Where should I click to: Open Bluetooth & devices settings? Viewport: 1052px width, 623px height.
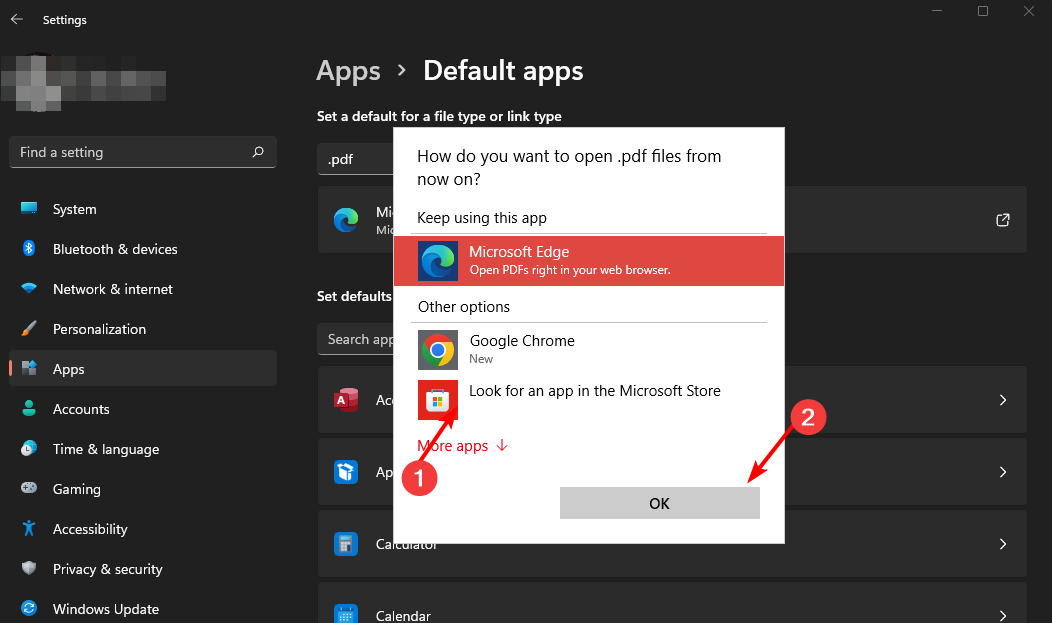[143, 249]
